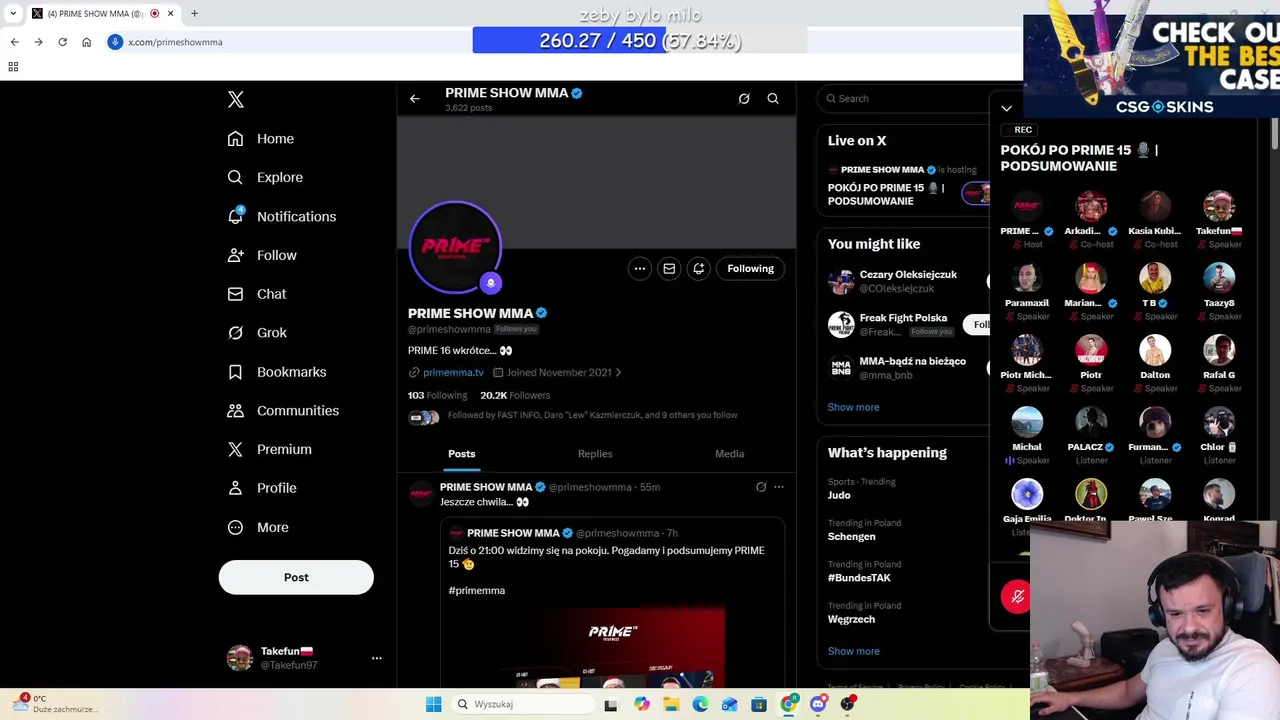Click the Following button on profile
This screenshot has height=720, width=1280.
(751, 268)
